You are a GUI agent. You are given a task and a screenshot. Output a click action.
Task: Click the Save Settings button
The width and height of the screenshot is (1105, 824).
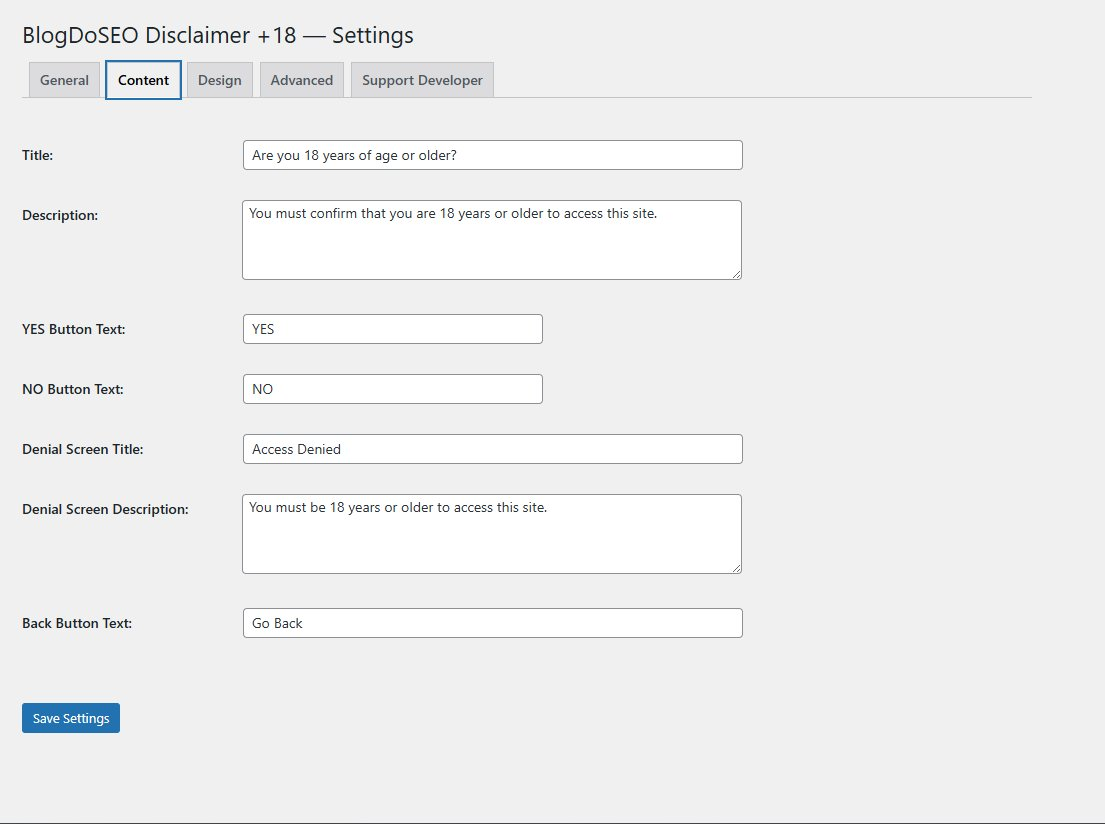[x=70, y=717]
